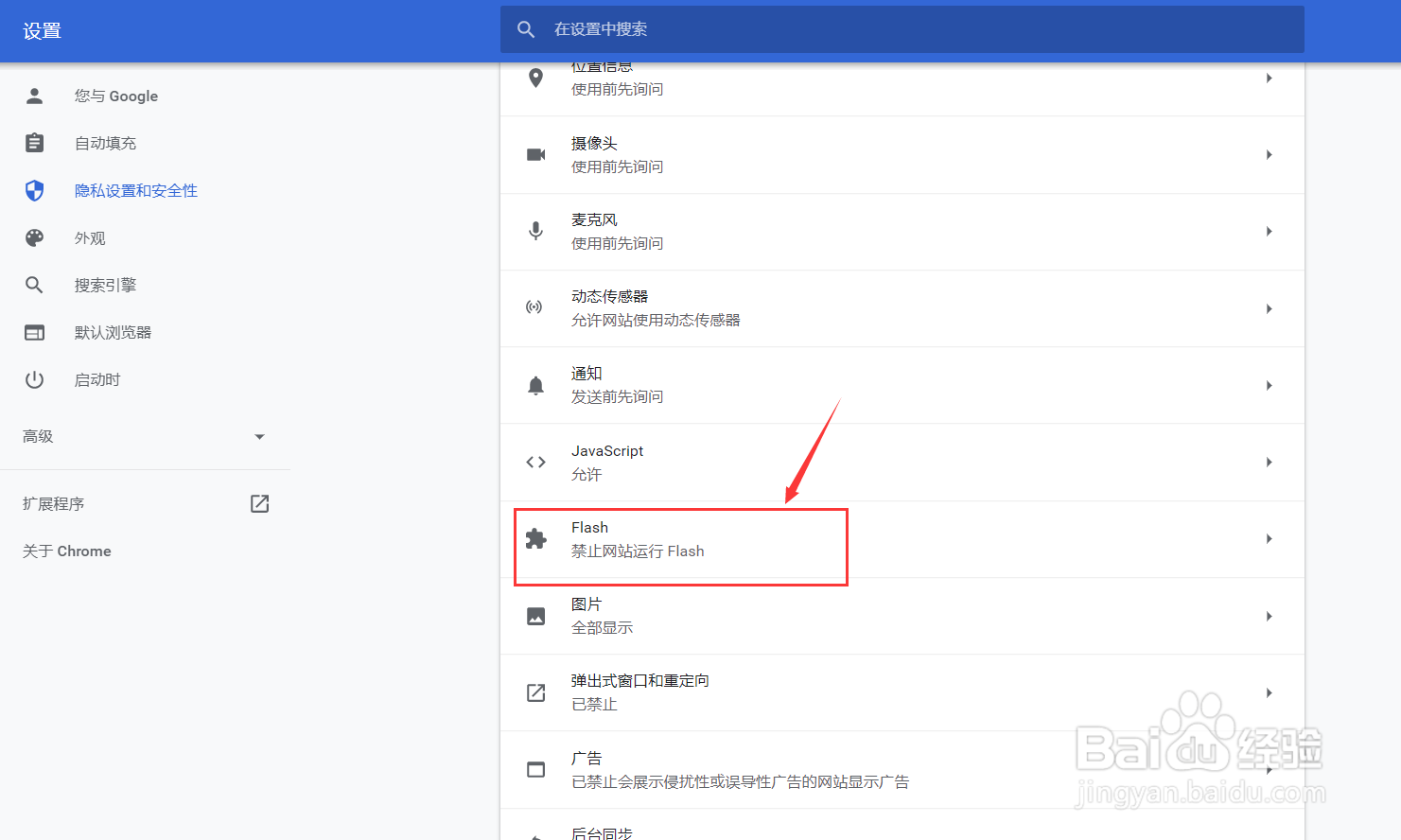Screen dimensions: 1401x840
Task: Click the 设置 title in the header
Action: pos(42,31)
